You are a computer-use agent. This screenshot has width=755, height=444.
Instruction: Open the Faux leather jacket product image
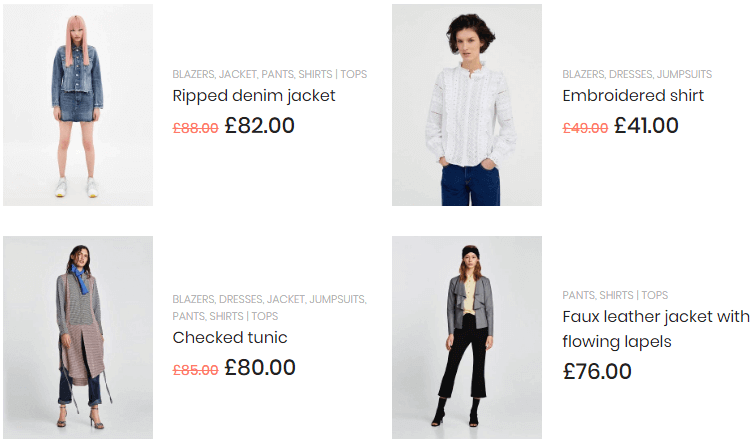[467, 337]
